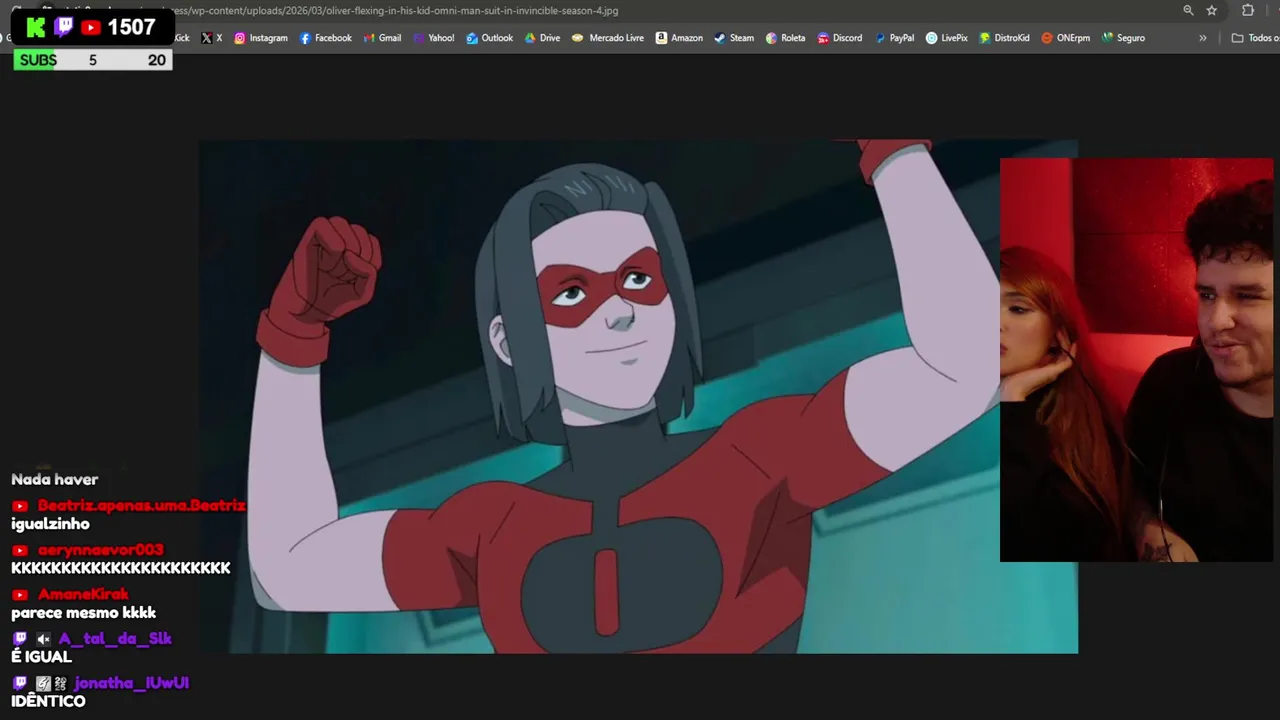Open the all bookmarks folder
The image size is (1280, 720).
point(1255,38)
